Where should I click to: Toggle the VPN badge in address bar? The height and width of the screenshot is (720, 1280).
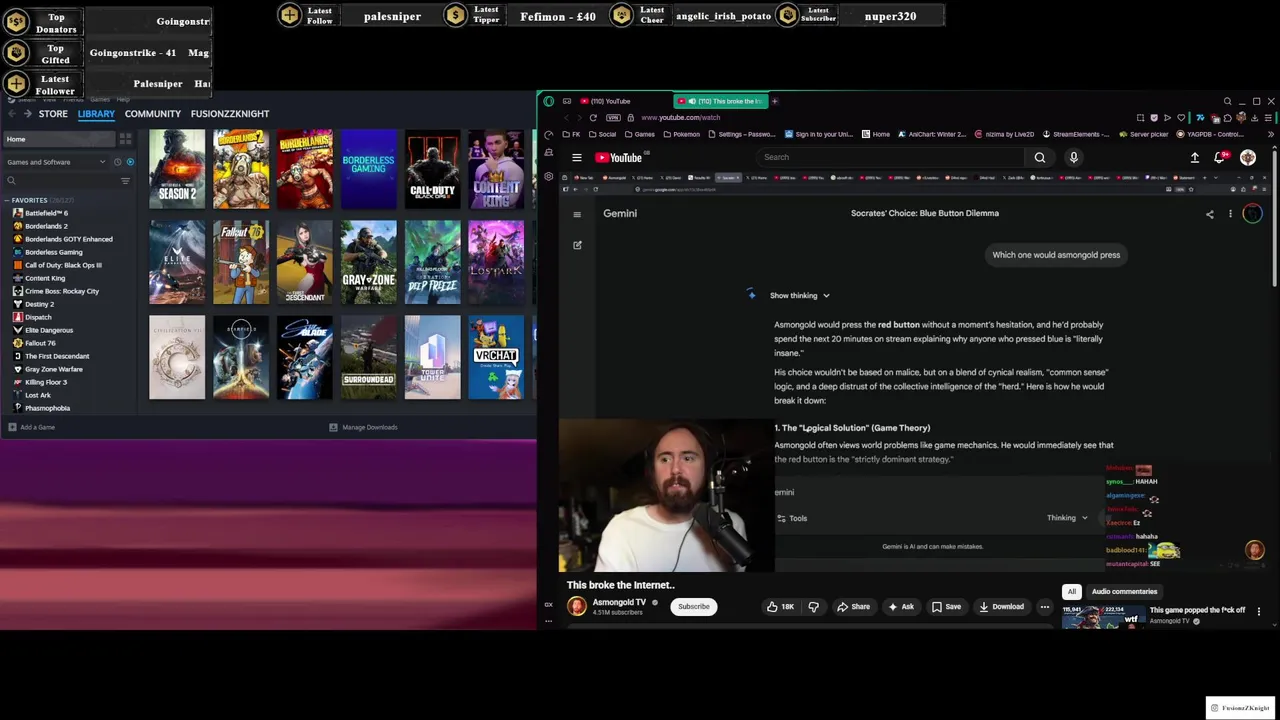pos(613,118)
